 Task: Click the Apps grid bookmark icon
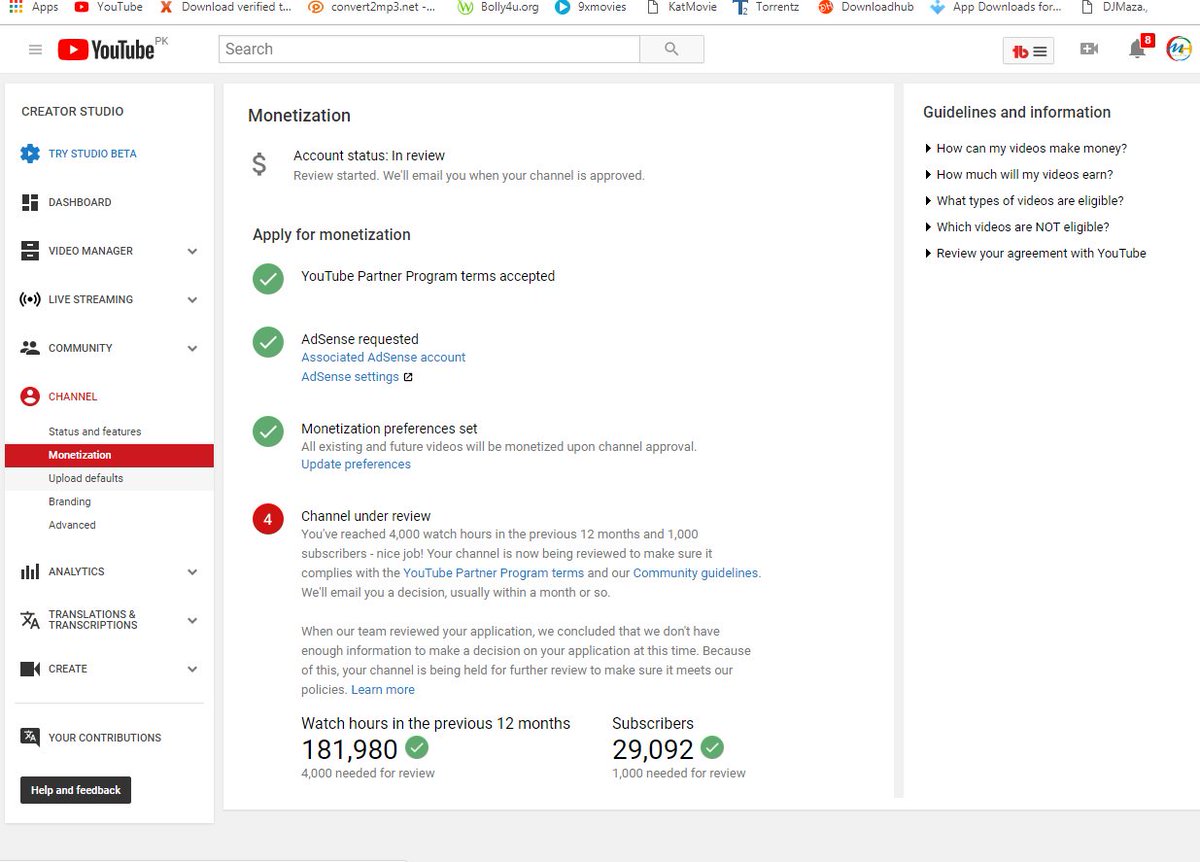[x=15, y=7]
